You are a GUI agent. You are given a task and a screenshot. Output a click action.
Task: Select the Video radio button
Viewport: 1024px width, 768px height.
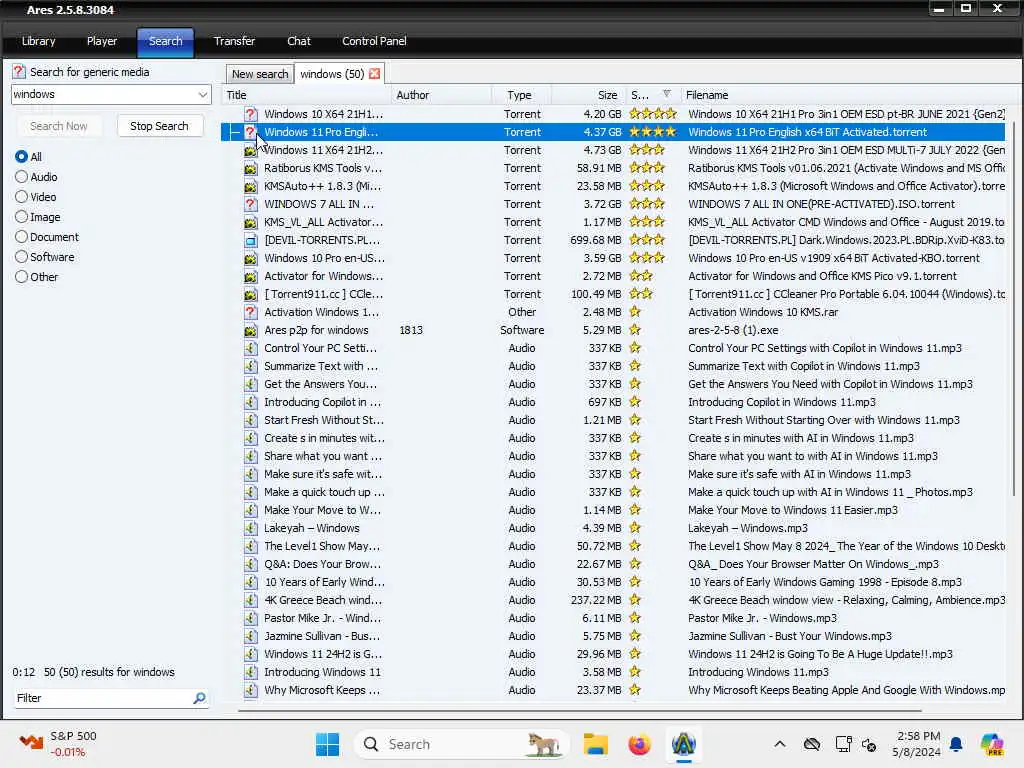click(x=22, y=197)
